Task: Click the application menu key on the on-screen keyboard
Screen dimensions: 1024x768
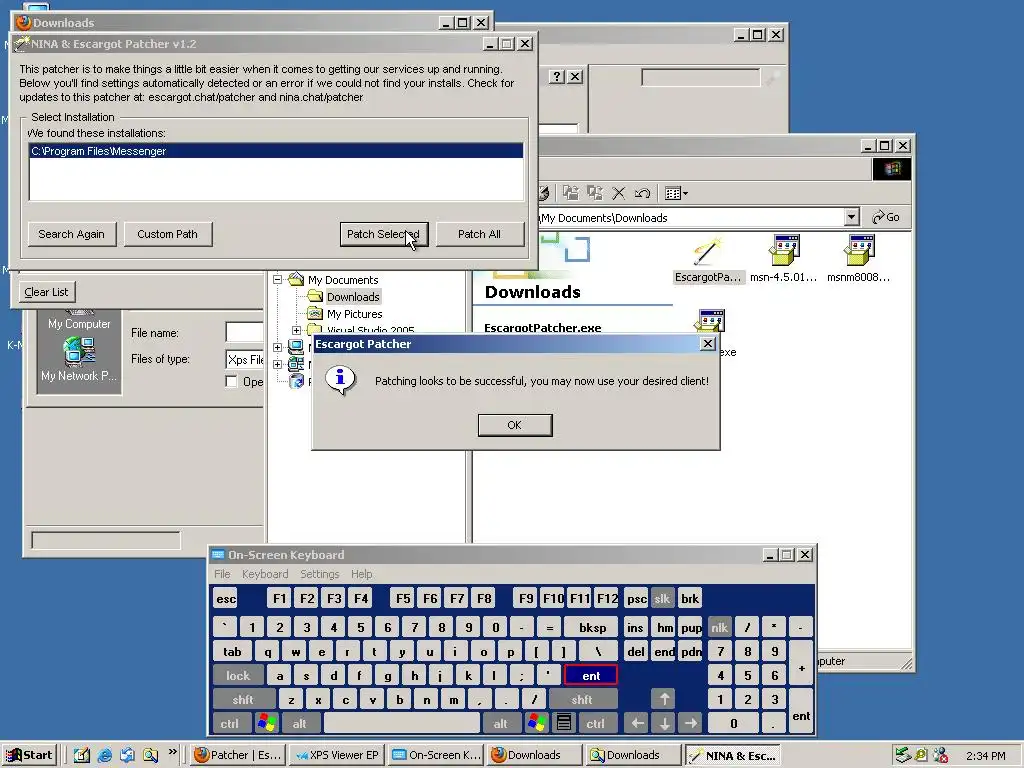Action: pos(564,724)
